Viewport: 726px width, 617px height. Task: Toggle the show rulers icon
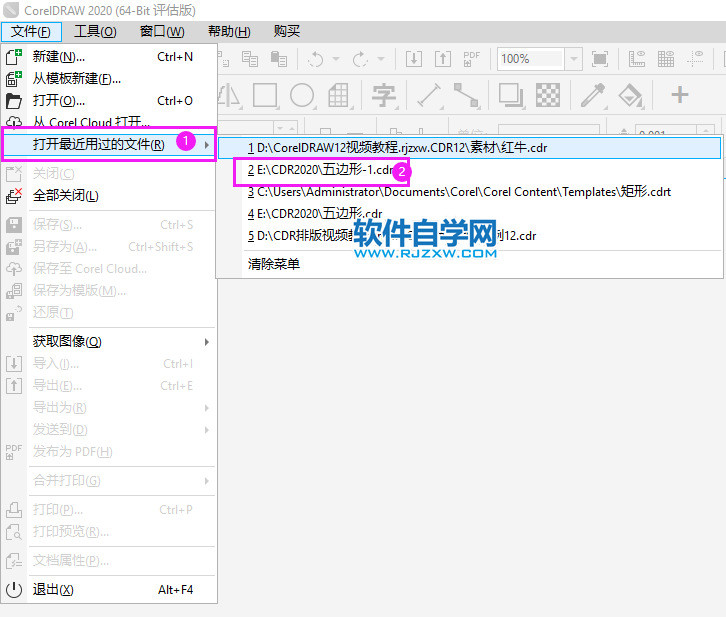pyautogui.click(x=637, y=59)
